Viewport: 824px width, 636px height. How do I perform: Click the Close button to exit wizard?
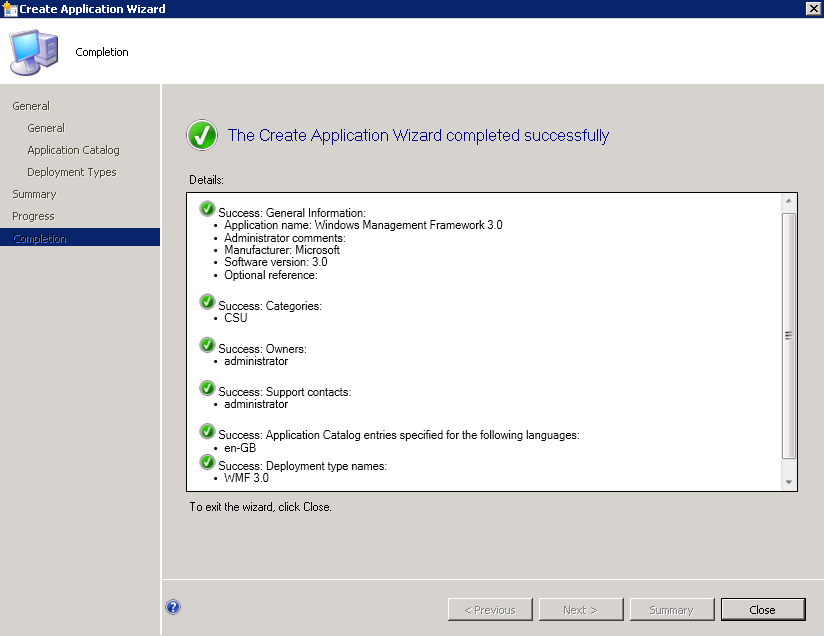coord(763,610)
